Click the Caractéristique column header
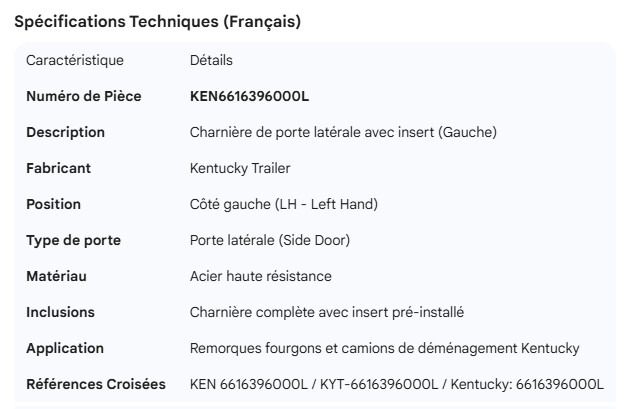The image size is (627, 409). click(x=75, y=60)
